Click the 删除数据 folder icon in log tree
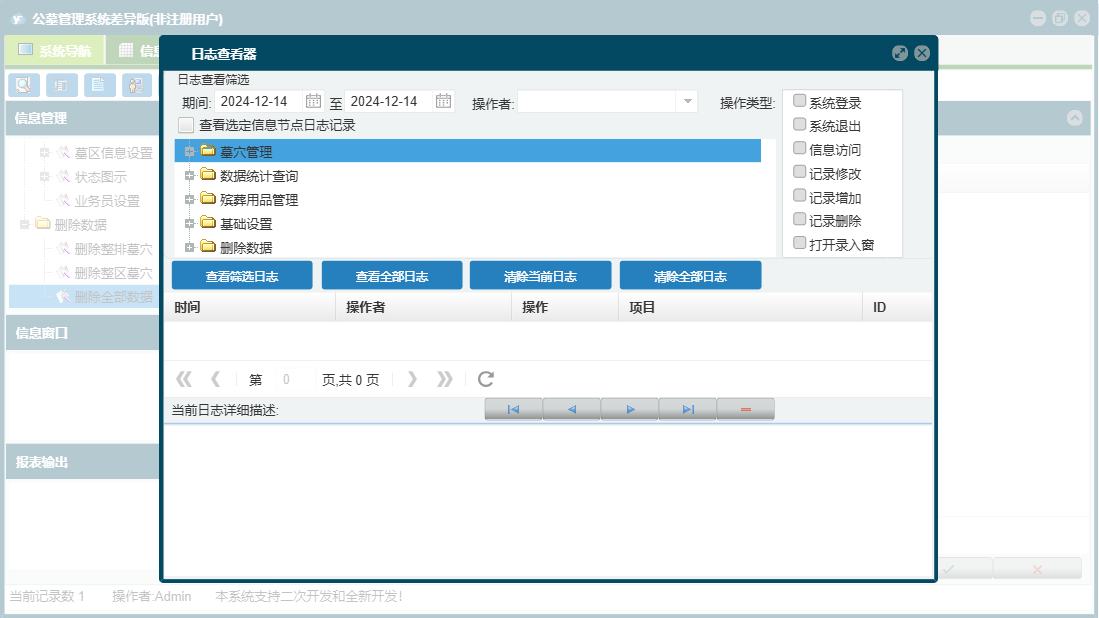1099x618 pixels. [x=207, y=246]
